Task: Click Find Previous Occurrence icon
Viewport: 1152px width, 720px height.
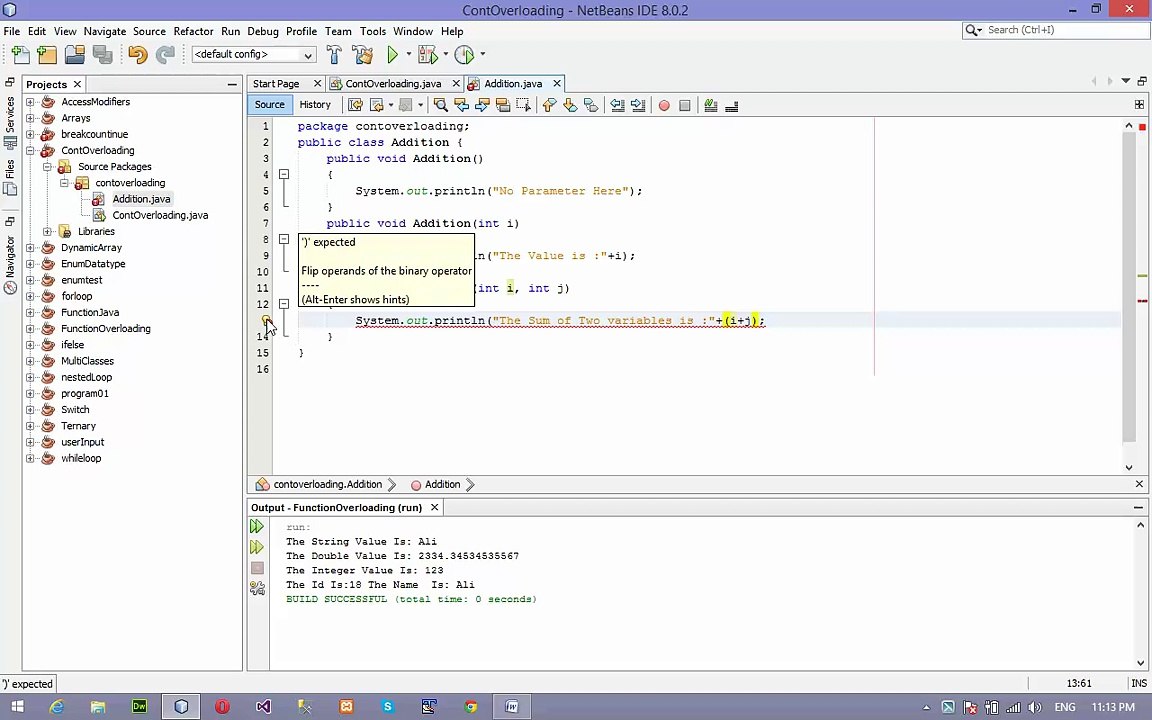Action: (461, 105)
